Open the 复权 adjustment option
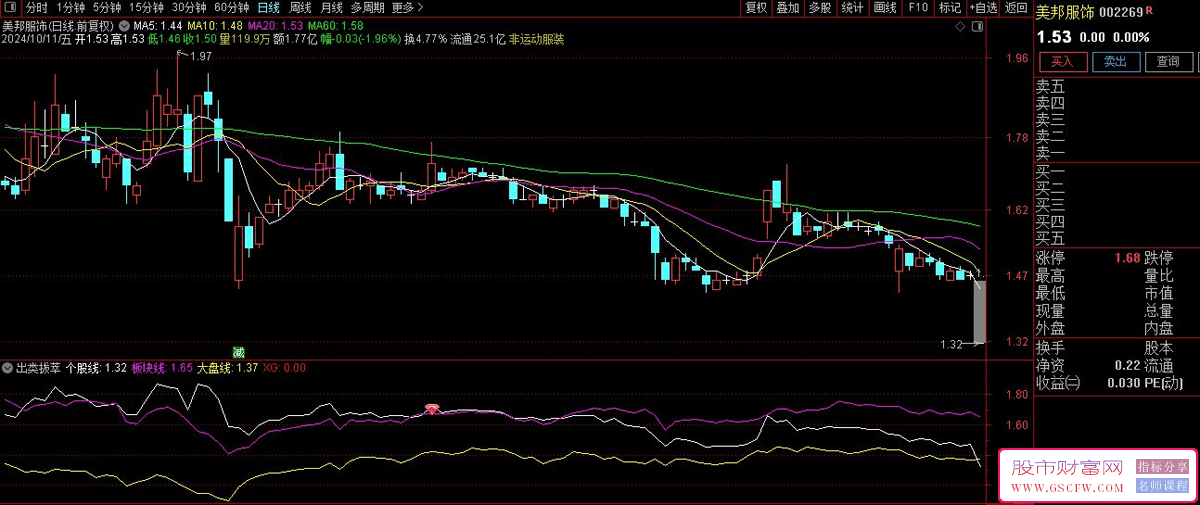This screenshot has width=1200, height=505. [756, 7]
